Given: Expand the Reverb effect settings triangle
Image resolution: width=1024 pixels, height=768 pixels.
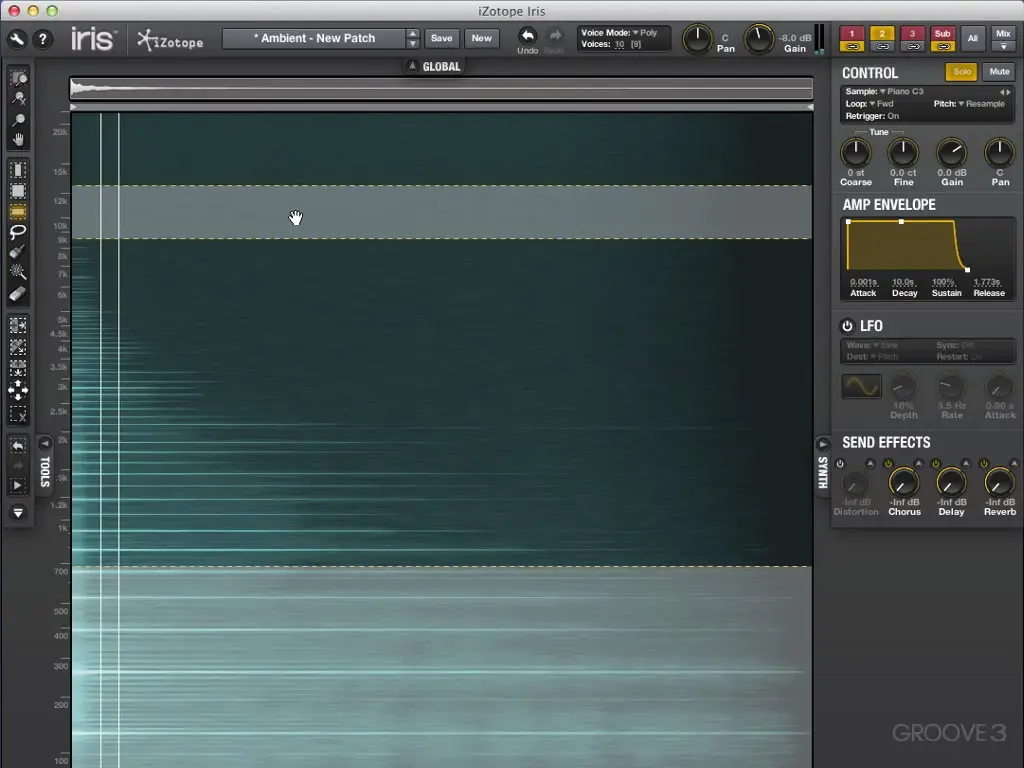Looking at the screenshot, I should pos(1014,464).
